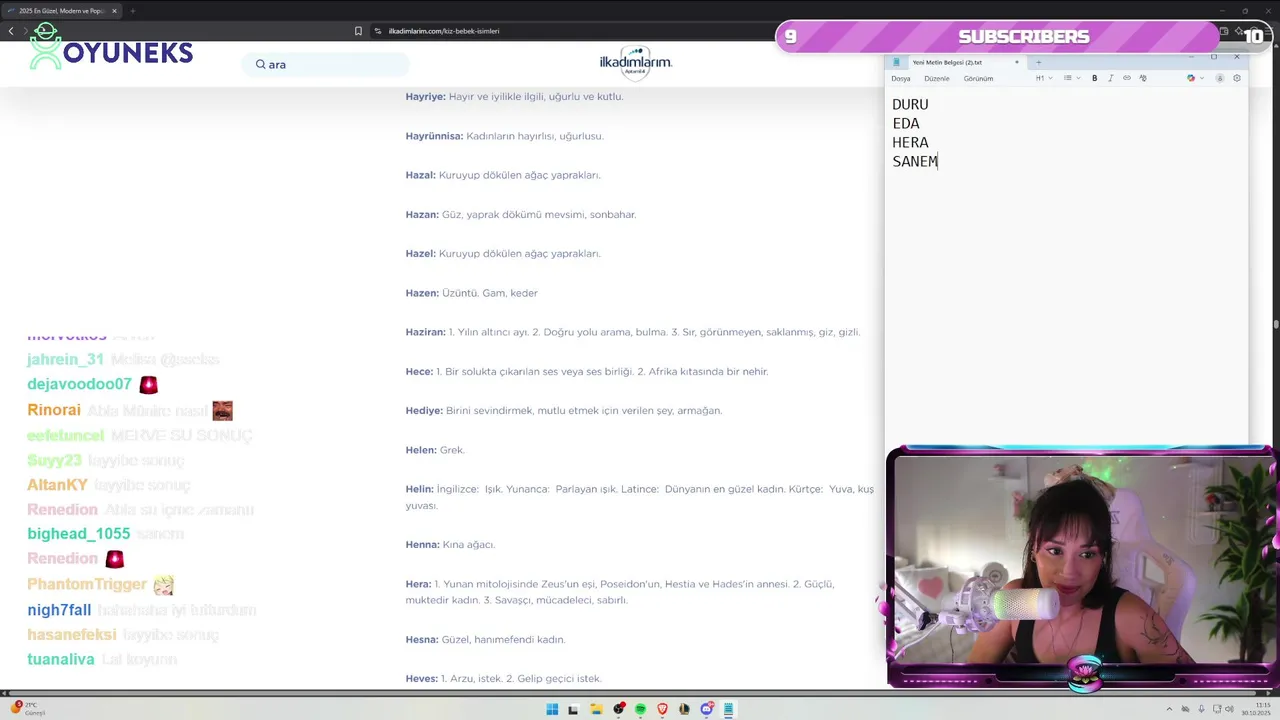Image resolution: width=1280 pixels, height=720 pixels.
Task: Click the line 'EDA' in Notepad
Action: tap(906, 123)
